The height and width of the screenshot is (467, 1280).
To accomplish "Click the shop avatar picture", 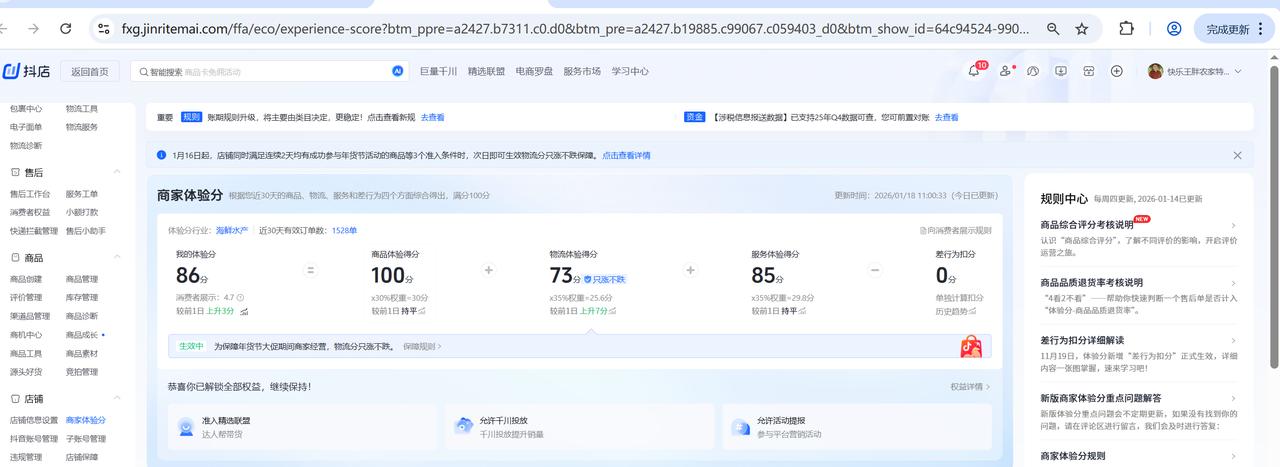I will pos(1155,71).
